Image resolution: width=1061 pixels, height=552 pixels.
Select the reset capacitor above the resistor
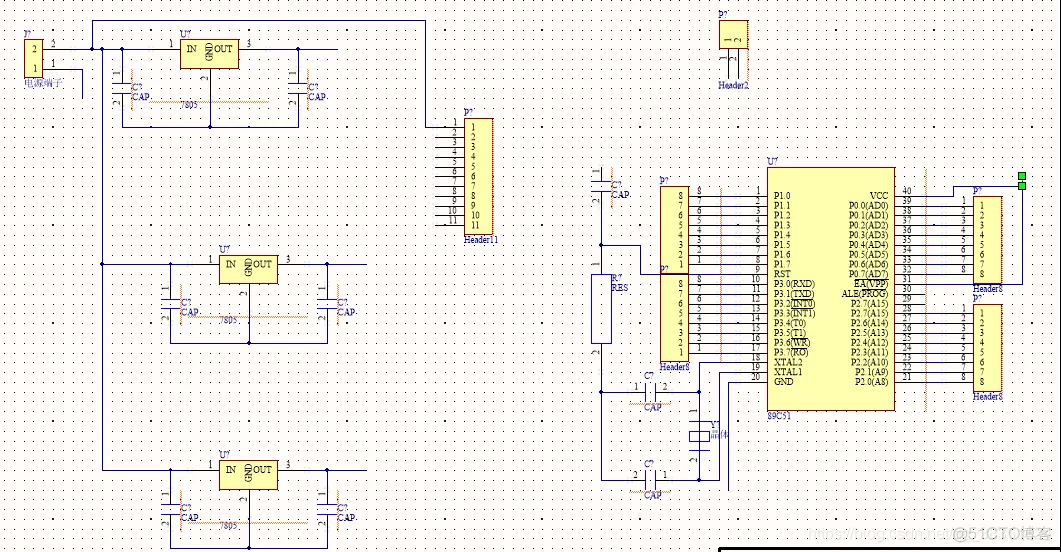tap(601, 185)
